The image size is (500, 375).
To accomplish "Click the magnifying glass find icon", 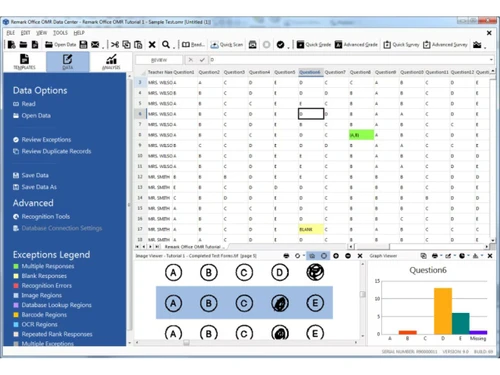I will [x=166, y=44].
